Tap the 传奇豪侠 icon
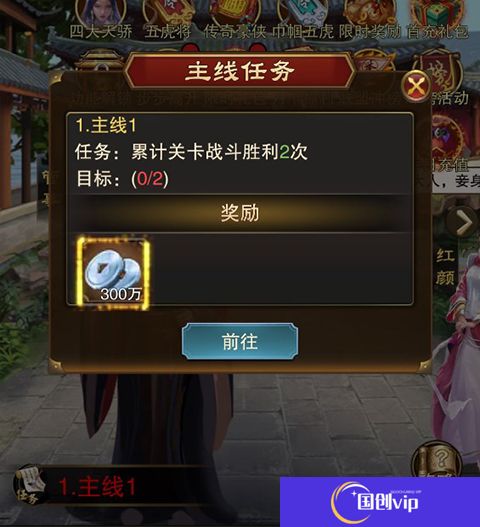480x527 pixels. [x=235, y=18]
